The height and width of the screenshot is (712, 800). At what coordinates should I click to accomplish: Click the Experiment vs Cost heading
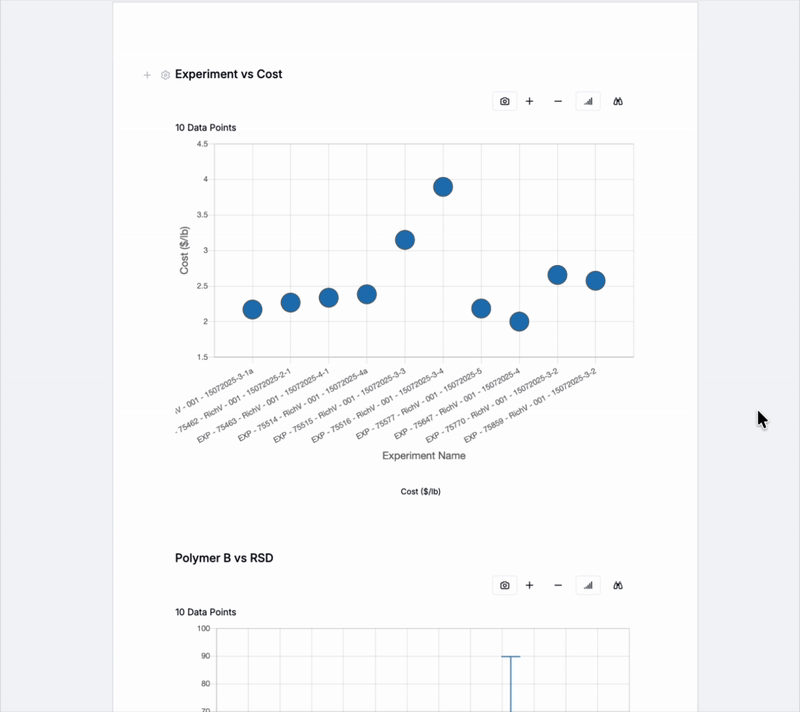pyautogui.click(x=228, y=74)
